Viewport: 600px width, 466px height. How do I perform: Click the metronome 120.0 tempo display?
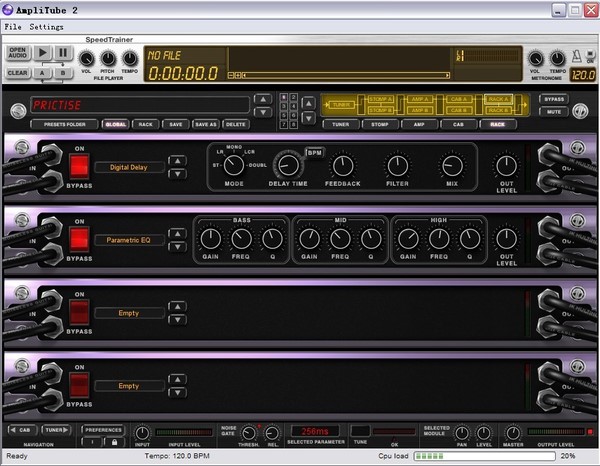click(582, 75)
